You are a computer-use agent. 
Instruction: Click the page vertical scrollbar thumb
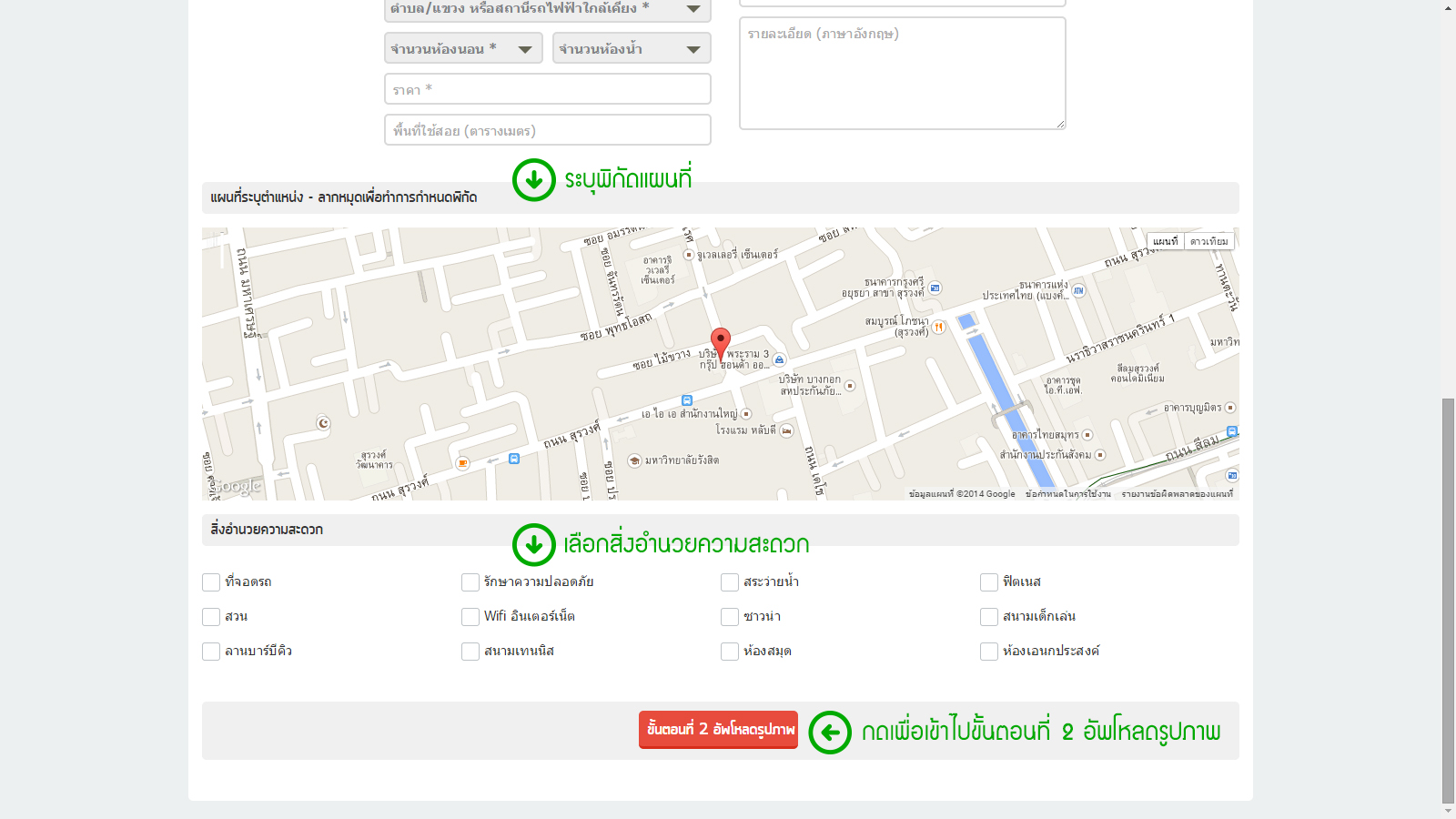coord(1448,601)
